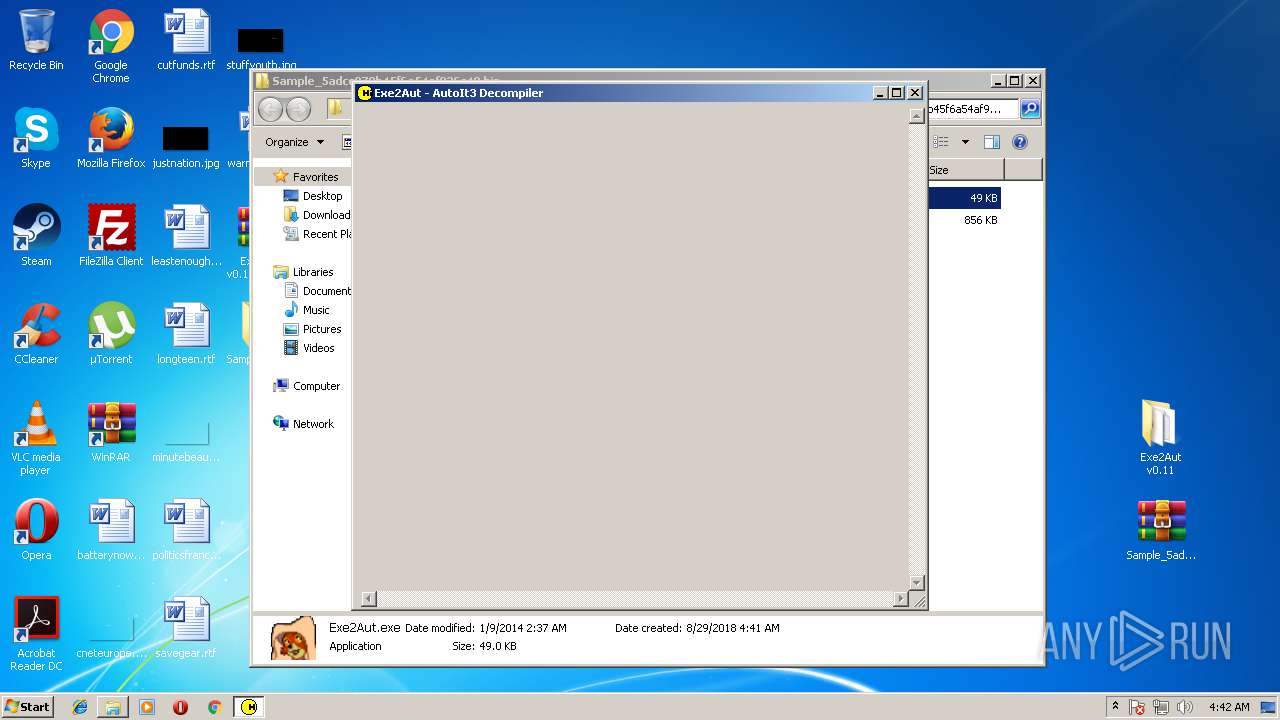The image size is (1280, 720).
Task: Open cutfunds.rtf document on desktop
Action: [x=186, y=40]
